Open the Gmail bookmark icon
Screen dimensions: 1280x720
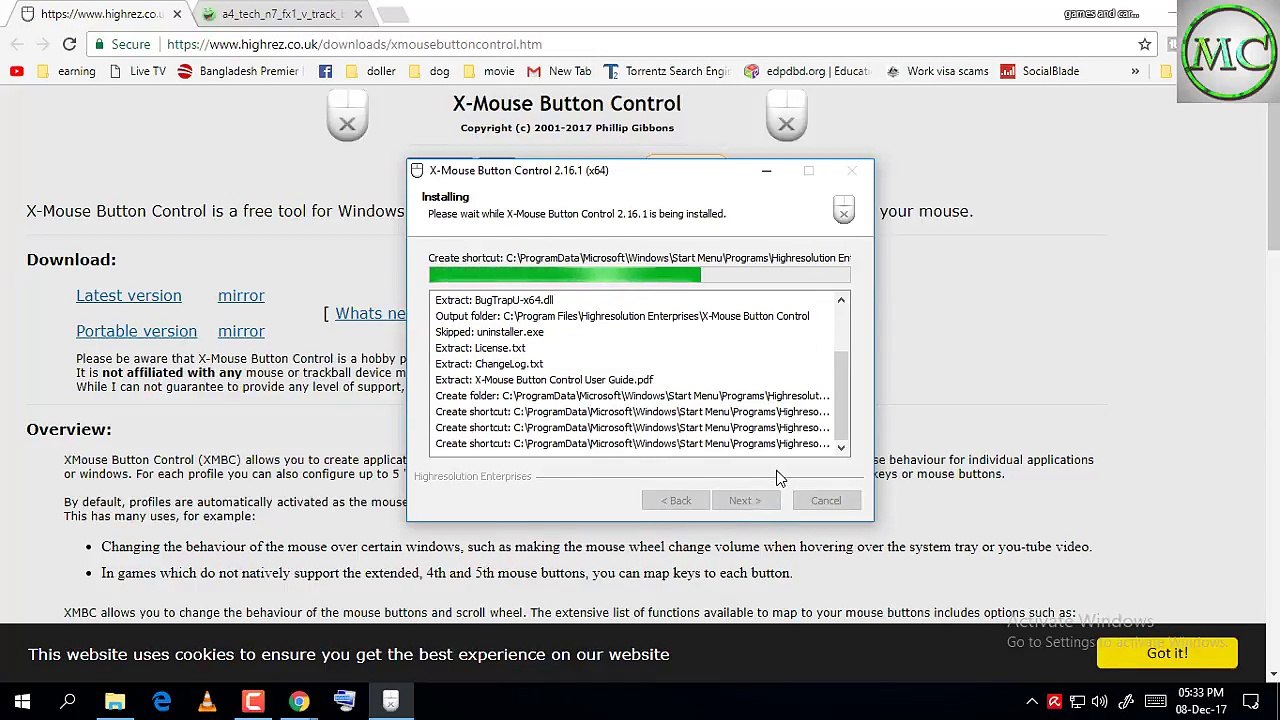tap(533, 71)
